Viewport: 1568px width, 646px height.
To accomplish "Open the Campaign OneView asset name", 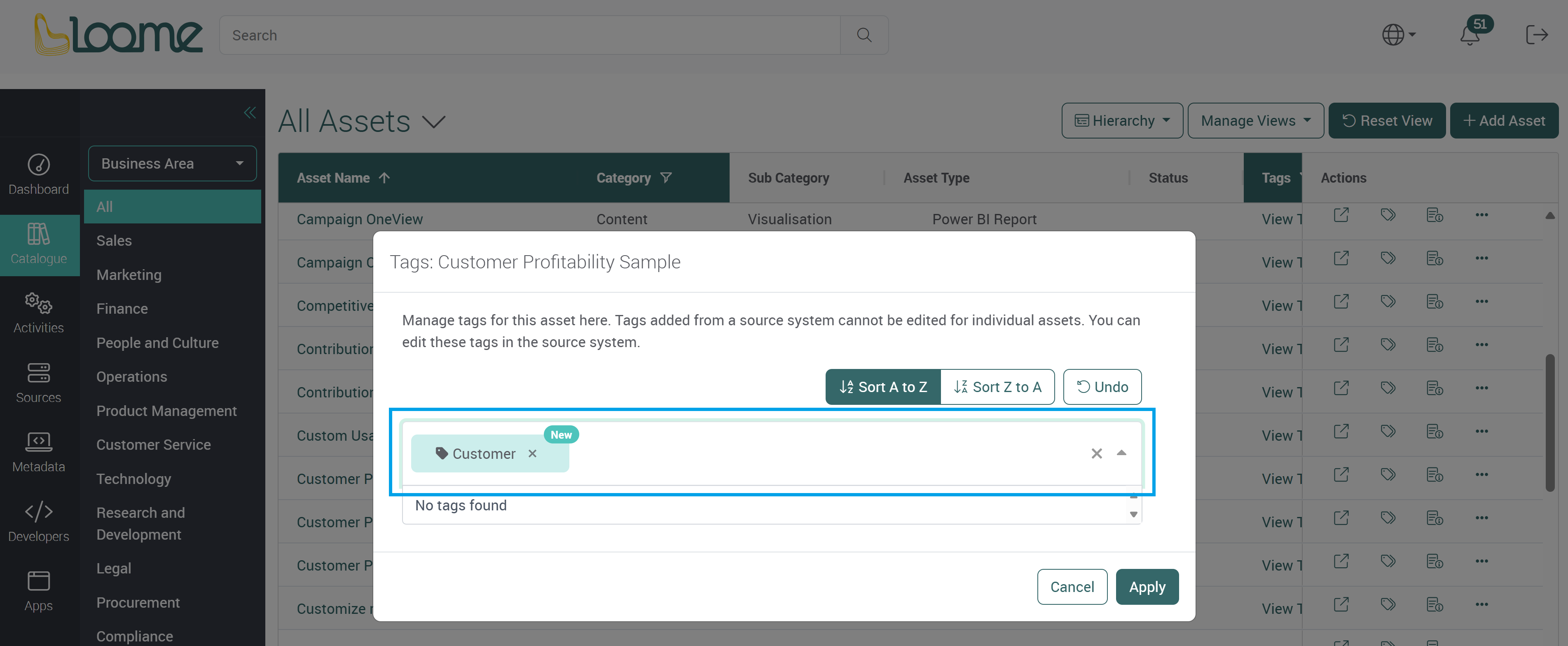I will [360, 219].
